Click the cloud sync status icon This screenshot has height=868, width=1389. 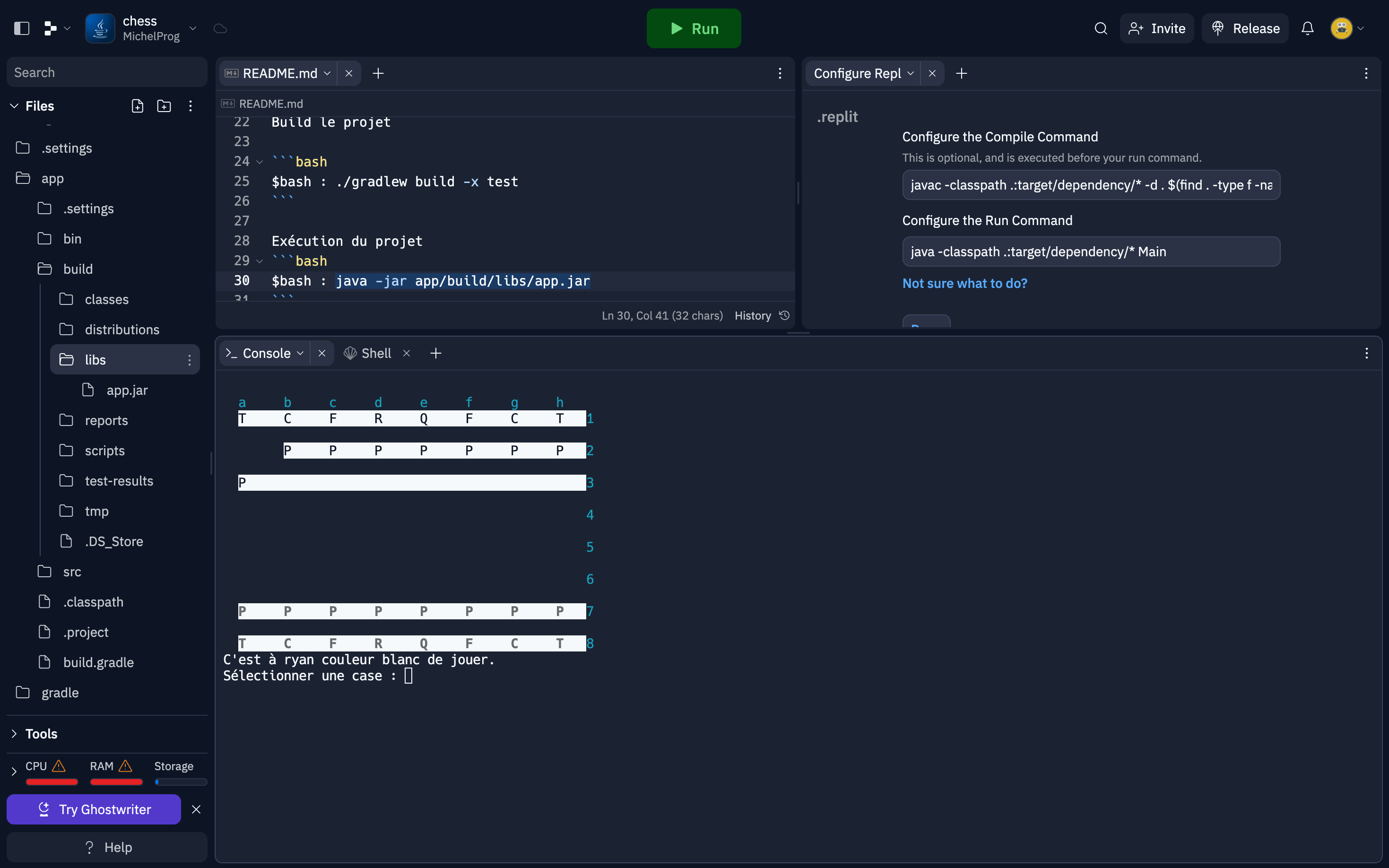click(220, 28)
